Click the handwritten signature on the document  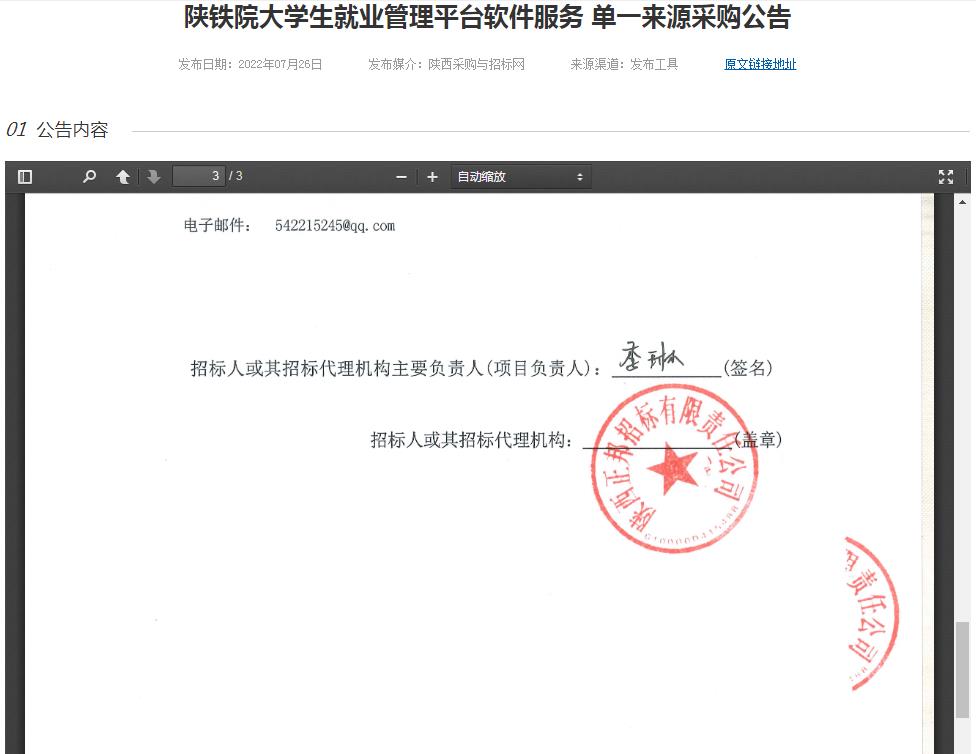click(x=650, y=360)
